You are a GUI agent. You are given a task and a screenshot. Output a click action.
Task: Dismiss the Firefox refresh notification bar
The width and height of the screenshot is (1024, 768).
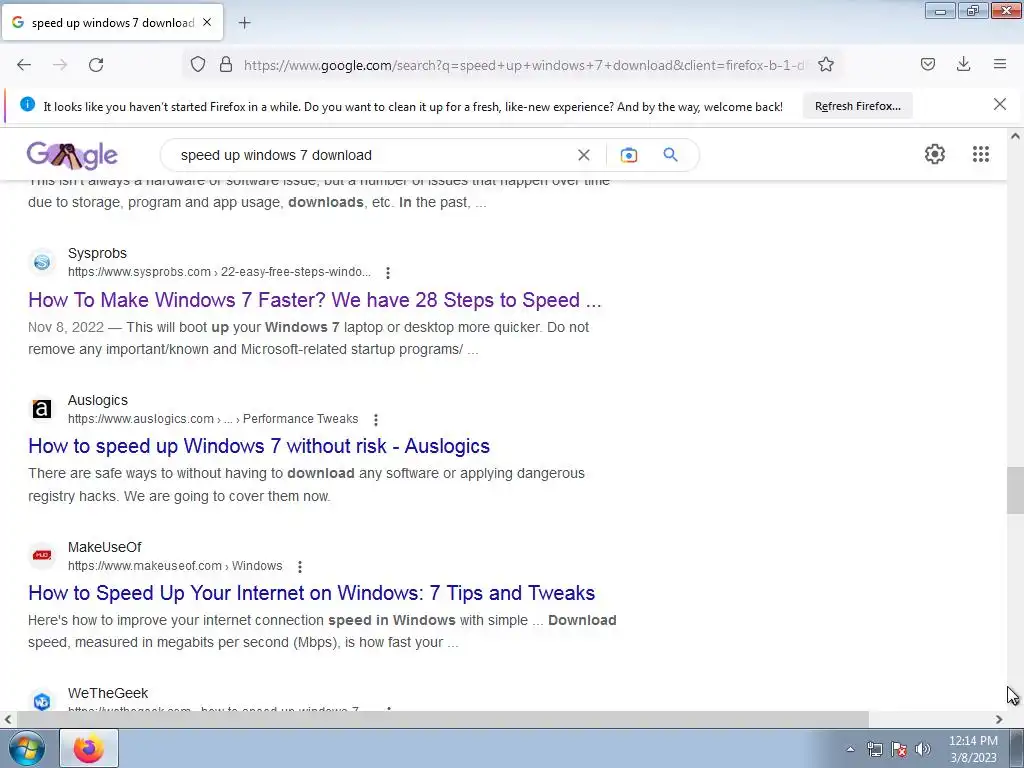click(1000, 104)
